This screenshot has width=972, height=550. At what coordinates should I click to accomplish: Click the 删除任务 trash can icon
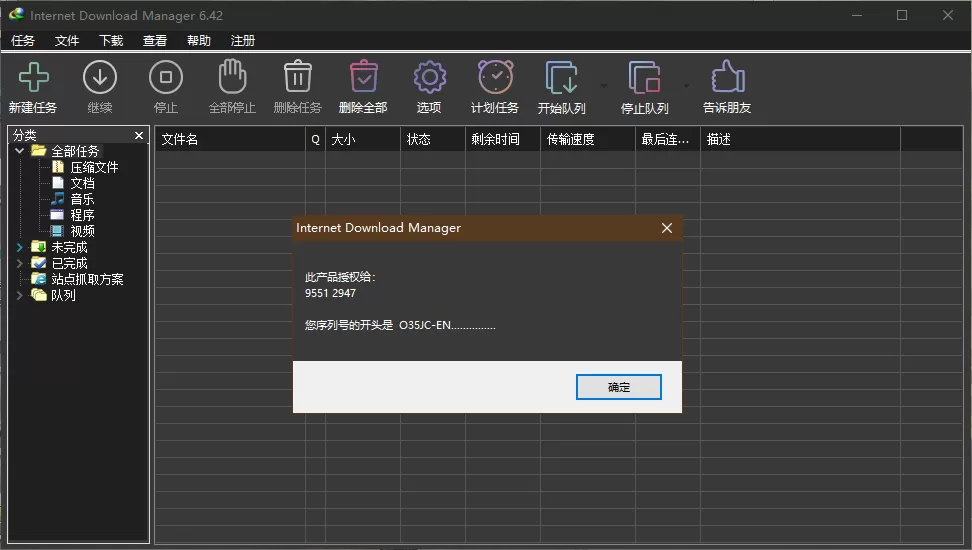298,77
